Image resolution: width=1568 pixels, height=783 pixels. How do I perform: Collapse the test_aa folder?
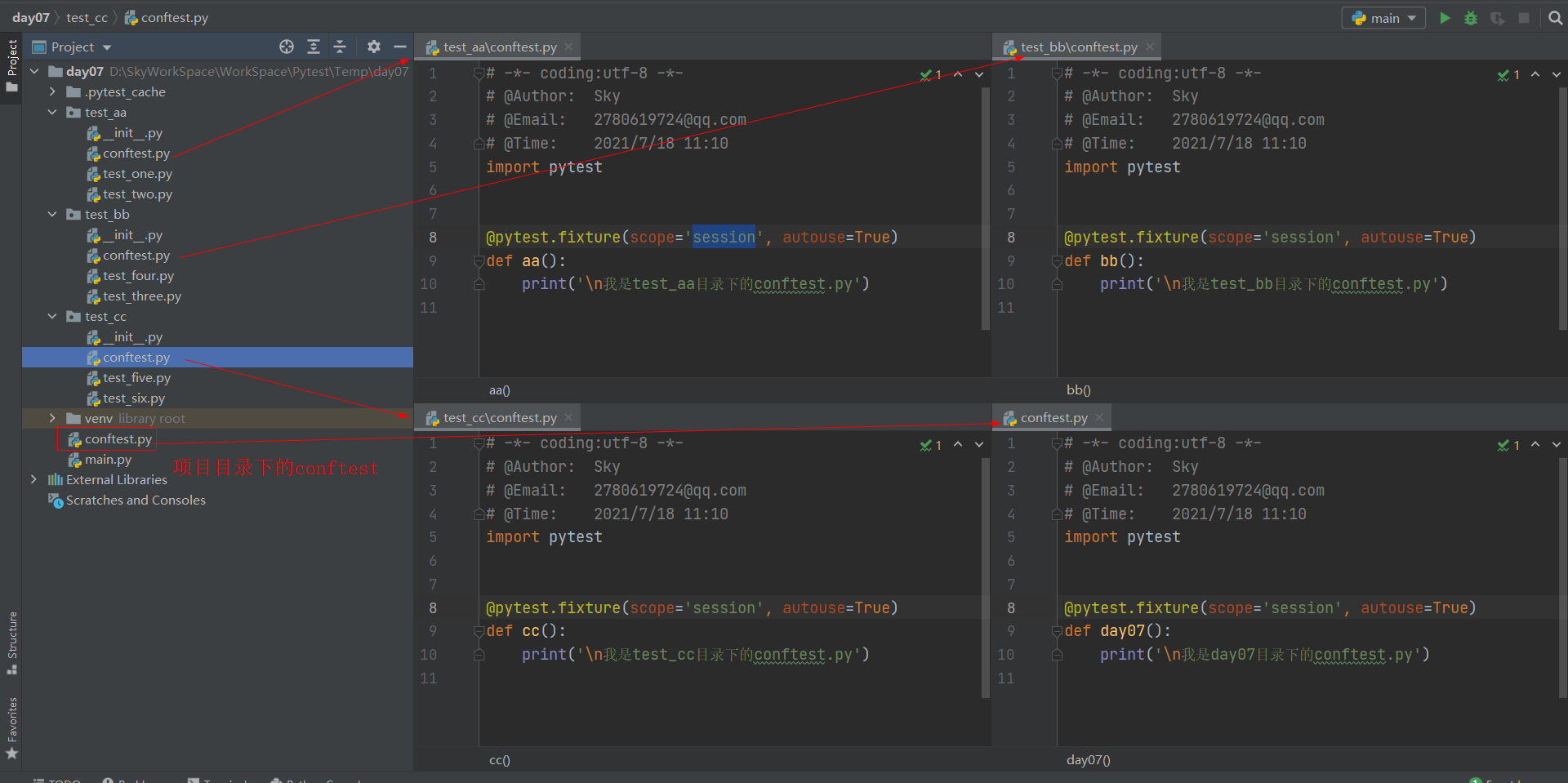pyautogui.click(x=52, y=113)
